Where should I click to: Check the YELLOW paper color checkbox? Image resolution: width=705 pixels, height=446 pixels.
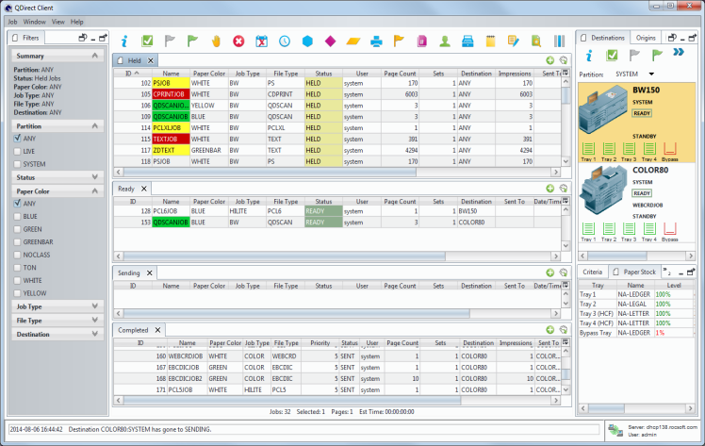18,293
